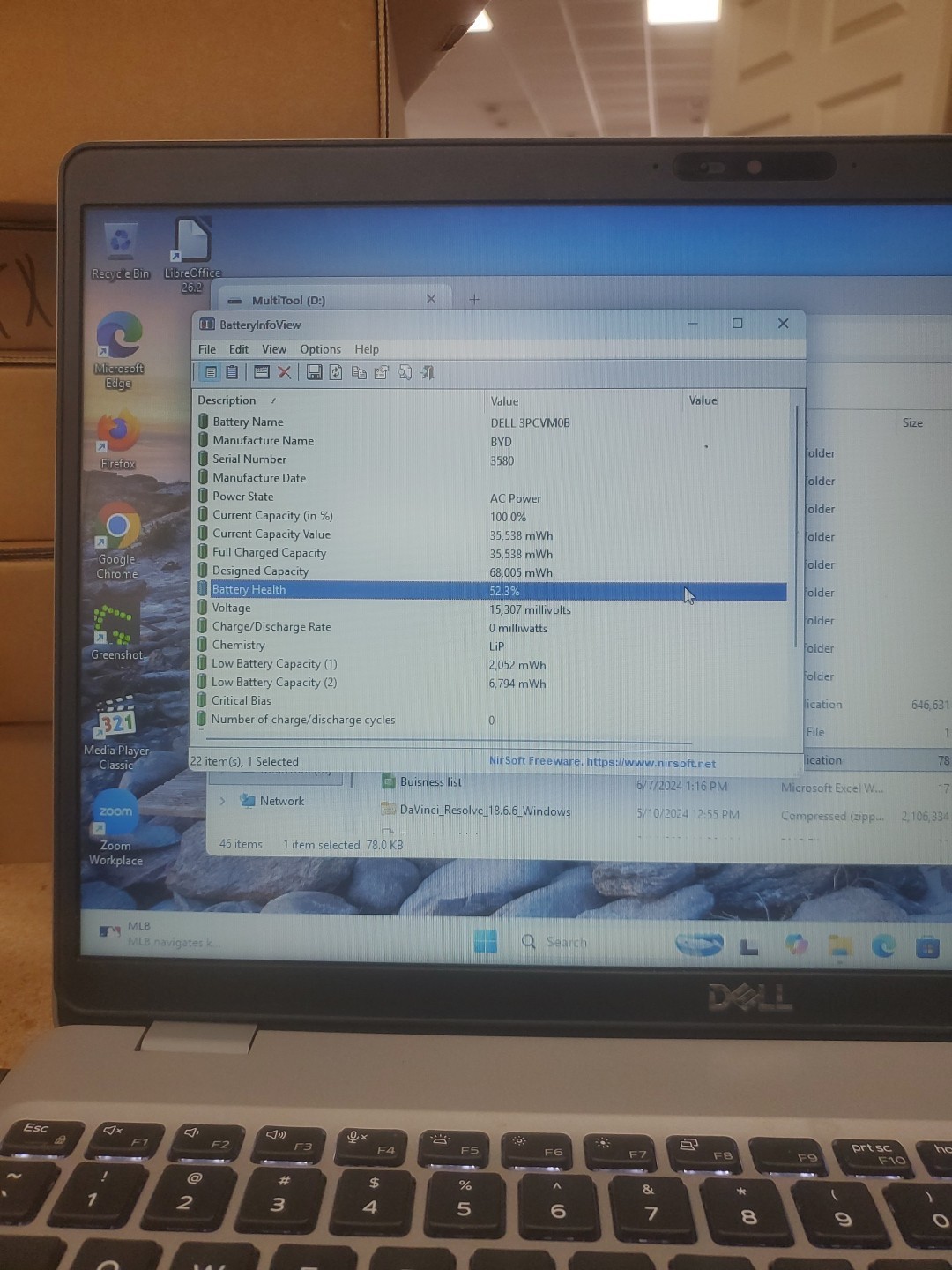This screenshot has height=1270, width=952.
Task: Open the Help menu
Action: [x=367, y=349]
